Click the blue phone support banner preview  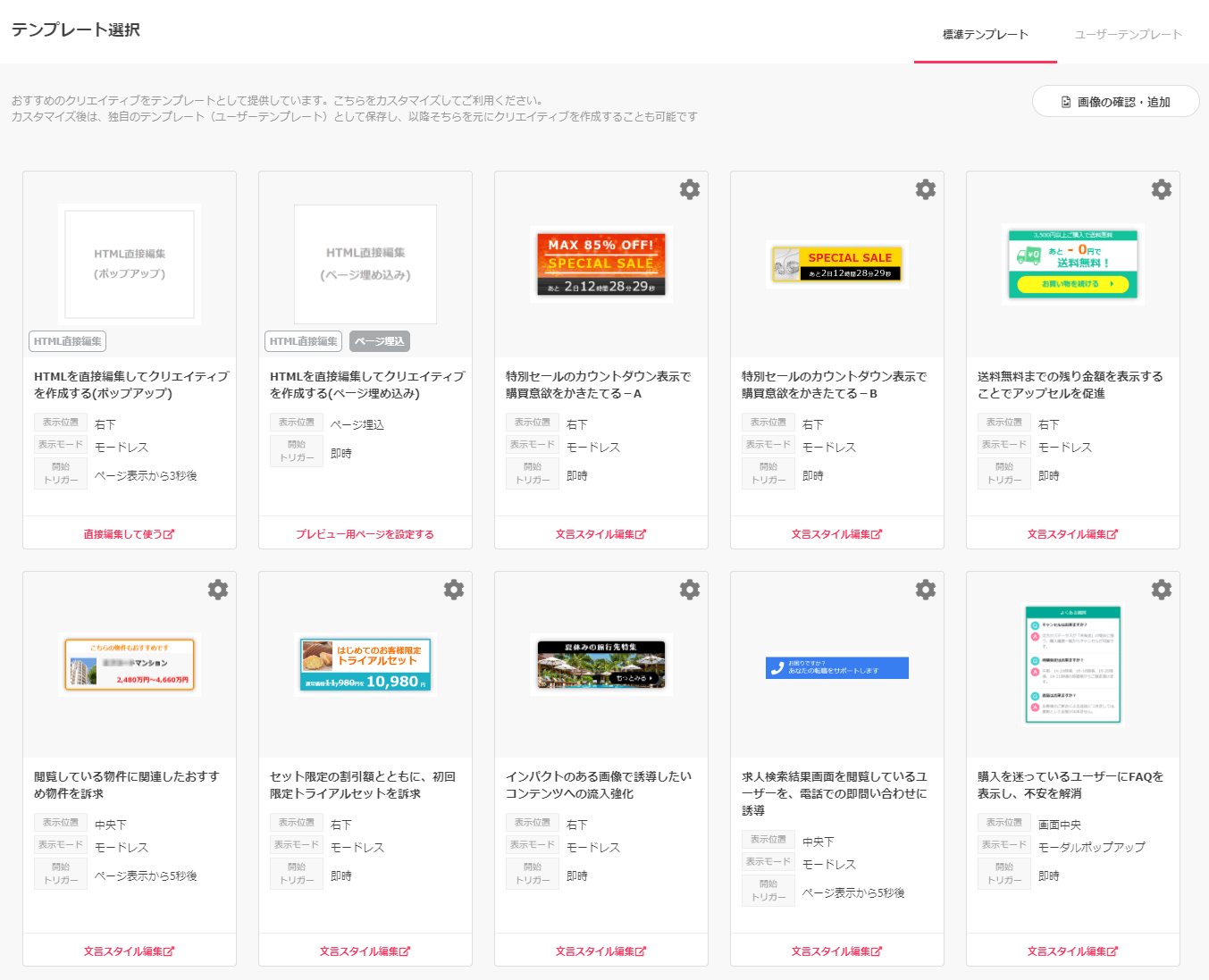click(x=836, y=668)
